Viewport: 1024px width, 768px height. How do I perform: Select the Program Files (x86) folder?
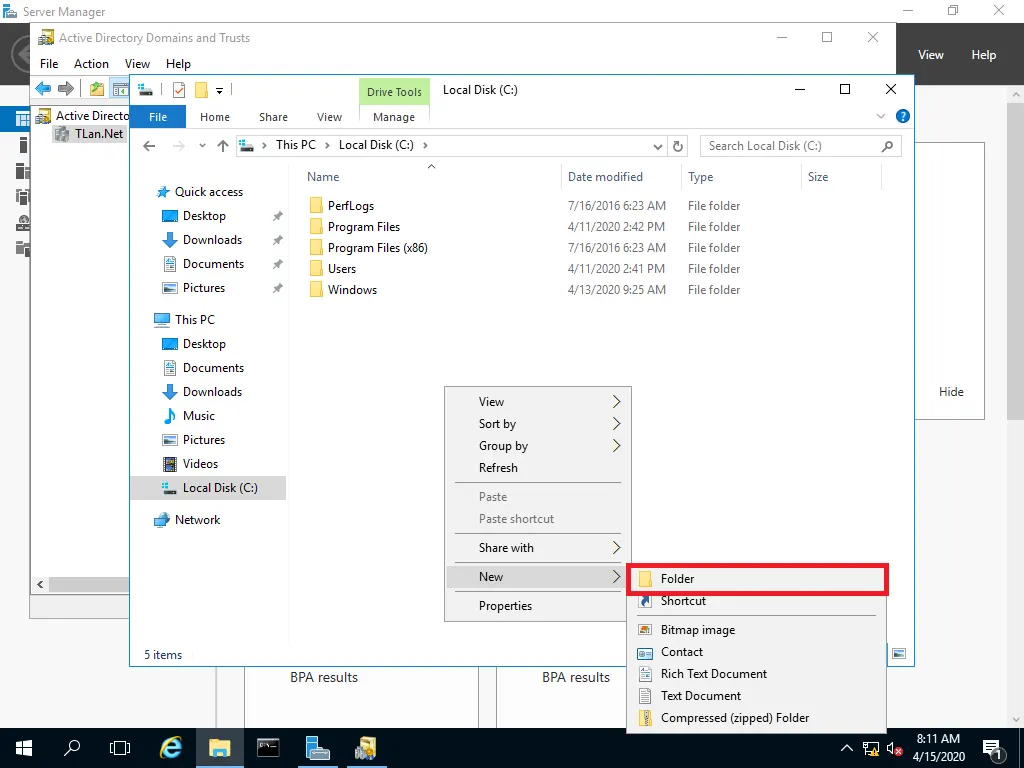pyautogui.click(x=377, y=248)
